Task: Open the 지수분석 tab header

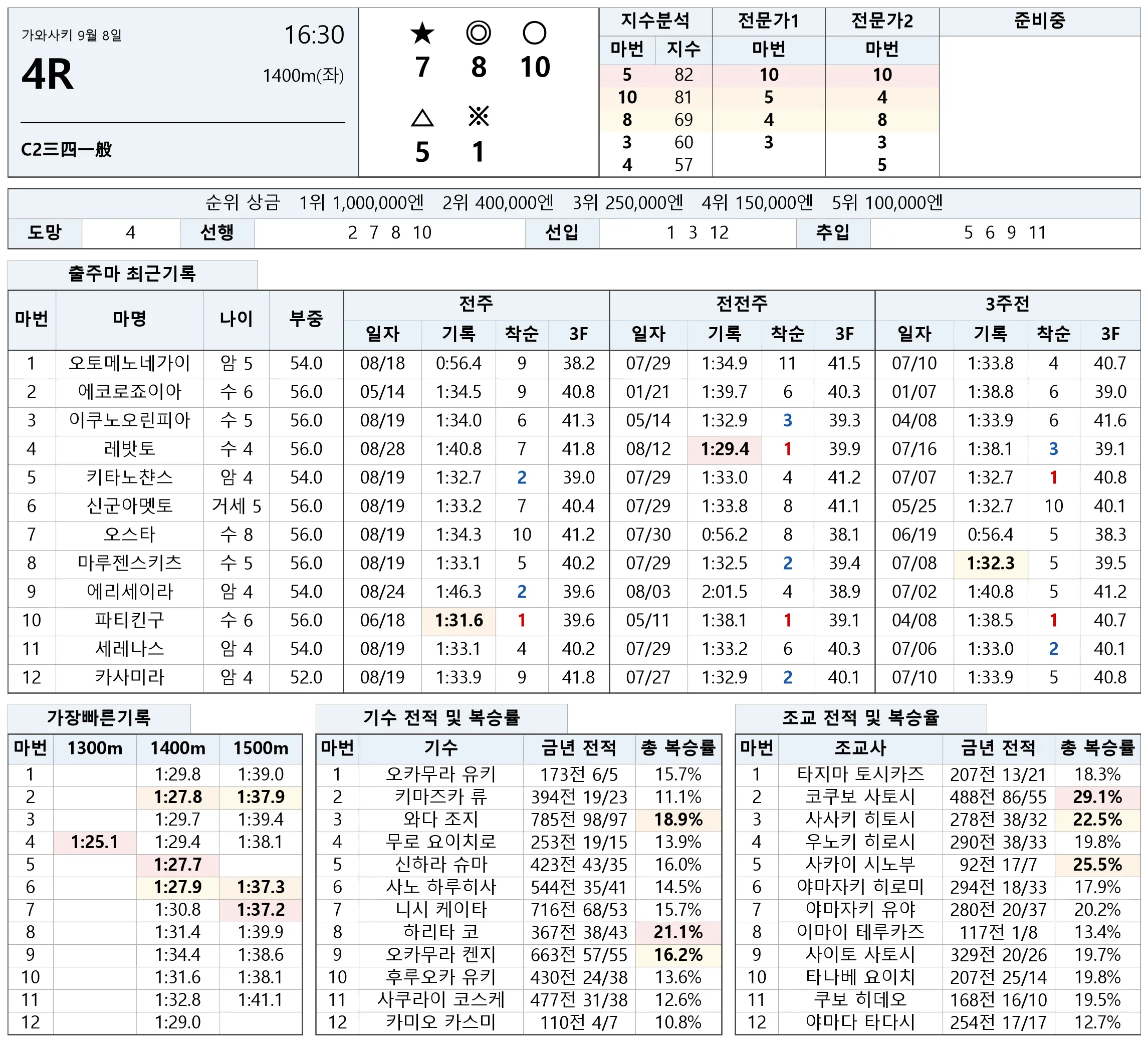Action: tap(655, 22)
